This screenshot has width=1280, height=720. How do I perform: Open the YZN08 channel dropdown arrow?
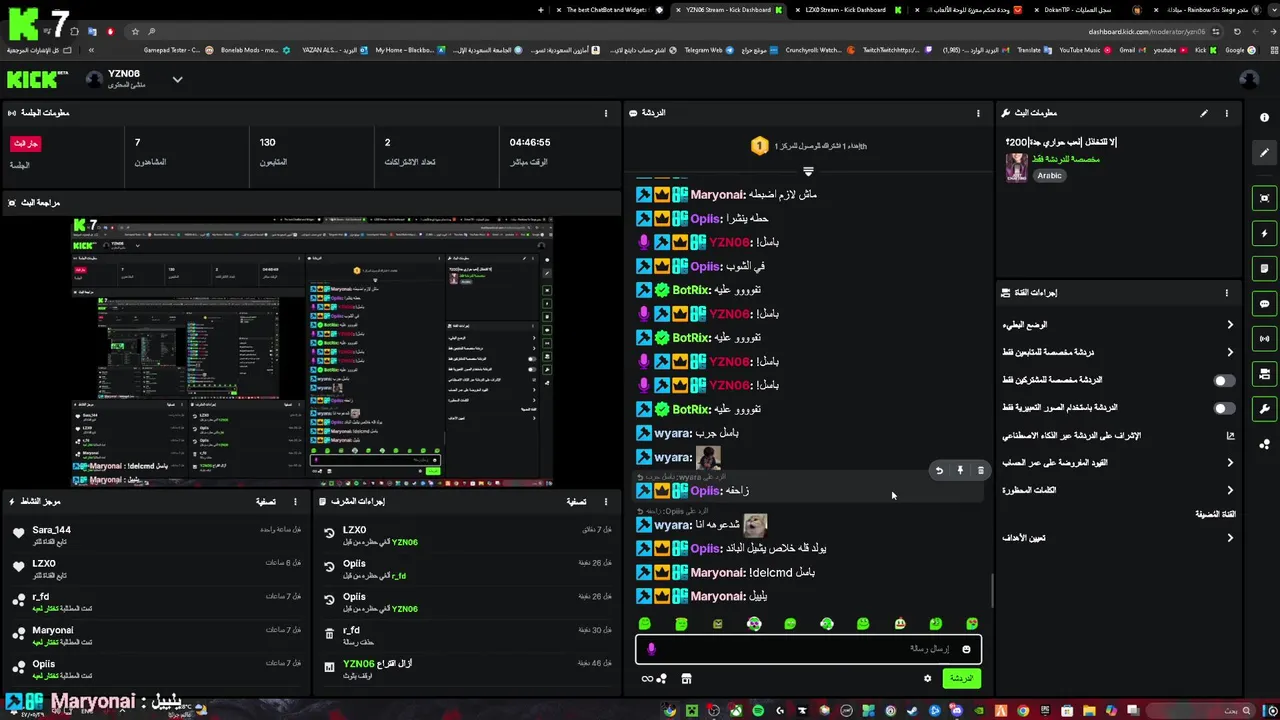pyautogui.click(x=177, y=80)
